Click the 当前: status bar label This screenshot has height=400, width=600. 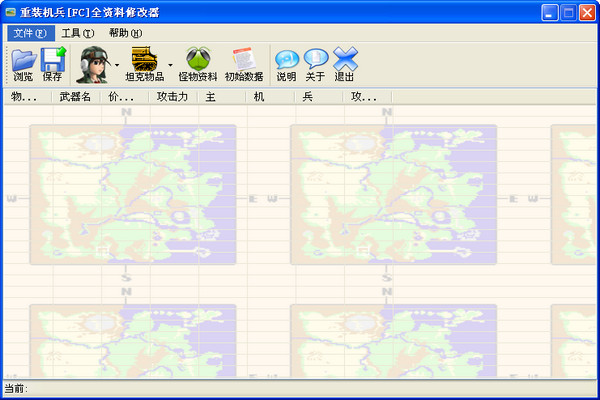click(16, 389)
